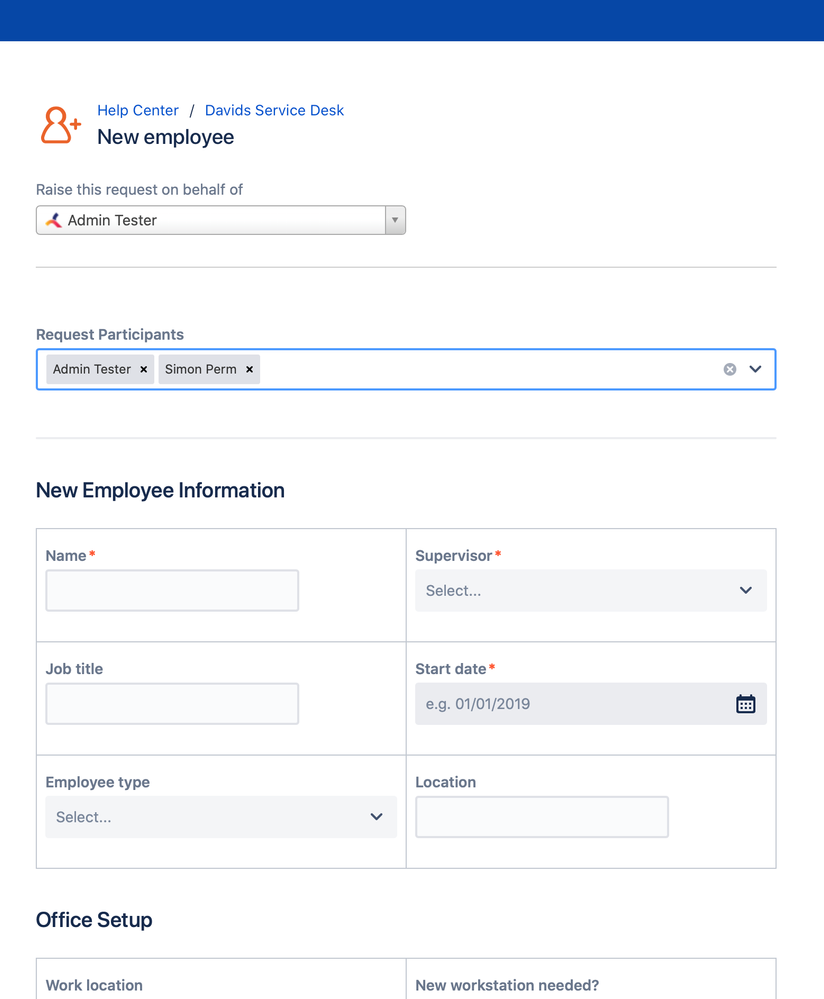
Task: Open 'Raise this request on behalf of' dropdown arrow
Action: (395, 220)
